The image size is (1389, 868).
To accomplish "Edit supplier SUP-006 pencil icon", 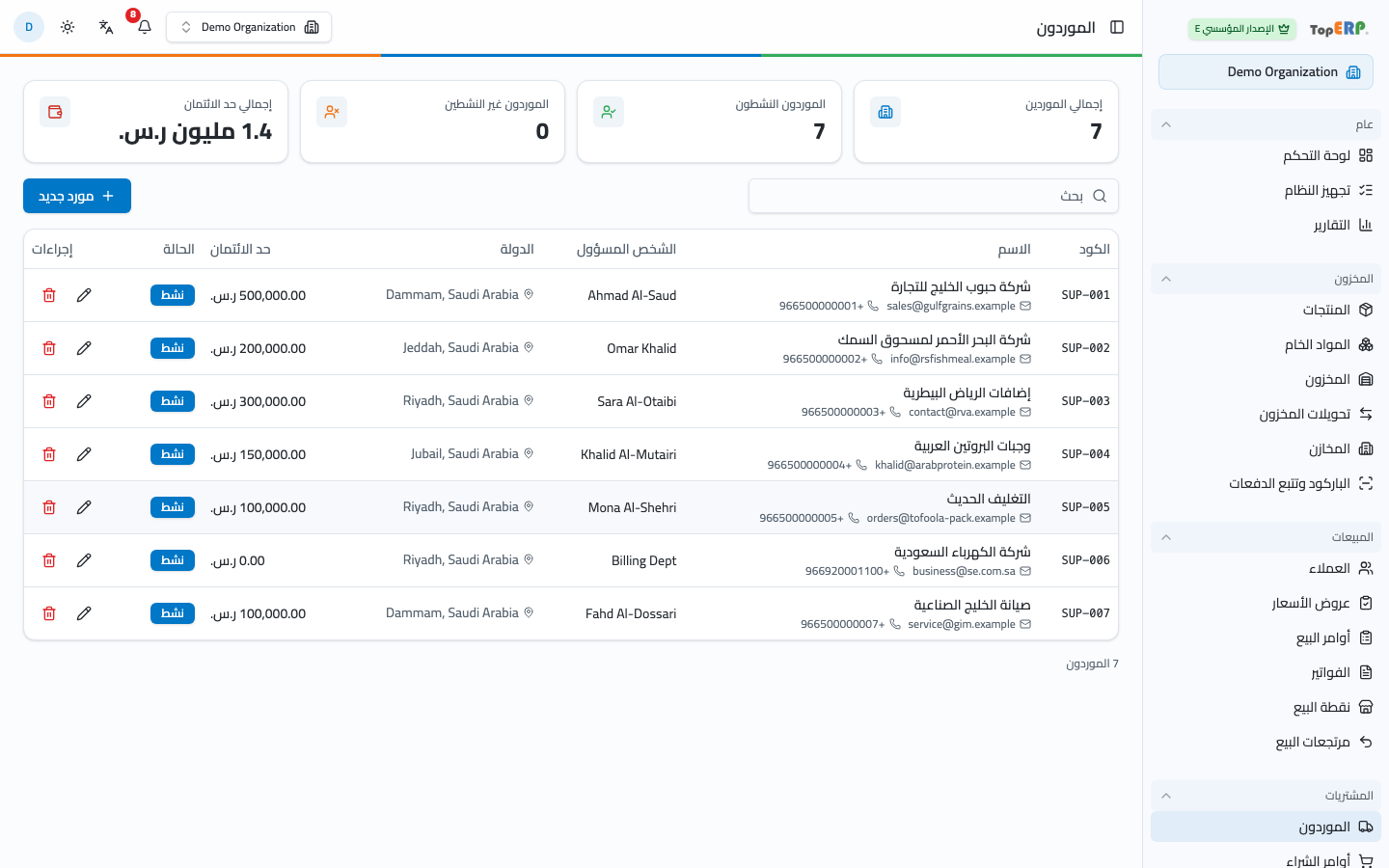I will click(x=84, y=560).
